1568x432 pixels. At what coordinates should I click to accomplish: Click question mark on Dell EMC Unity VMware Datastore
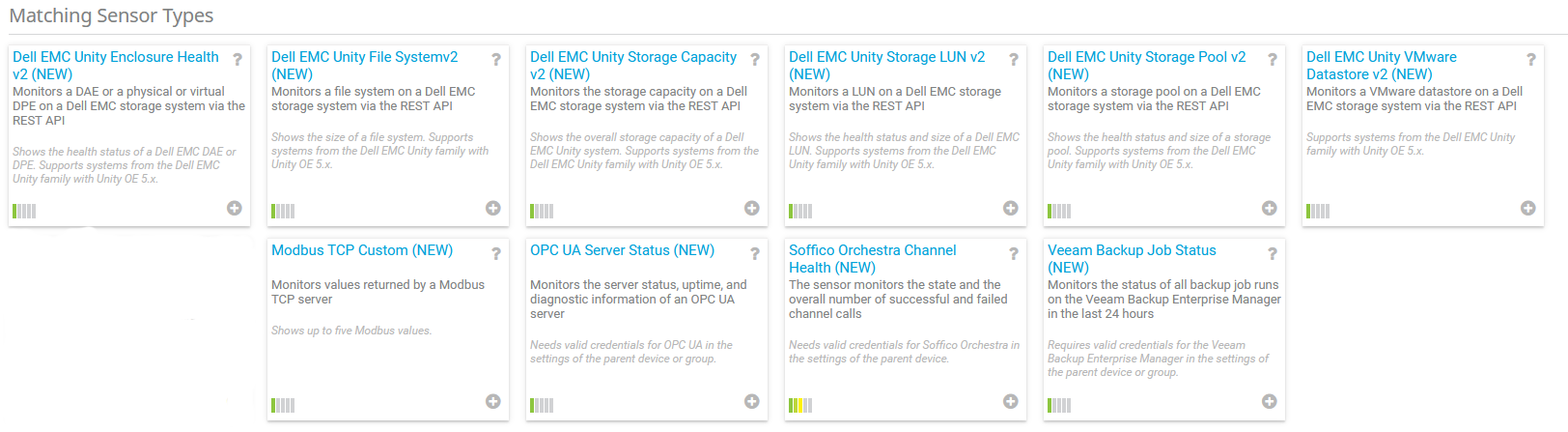point(1531,60)
